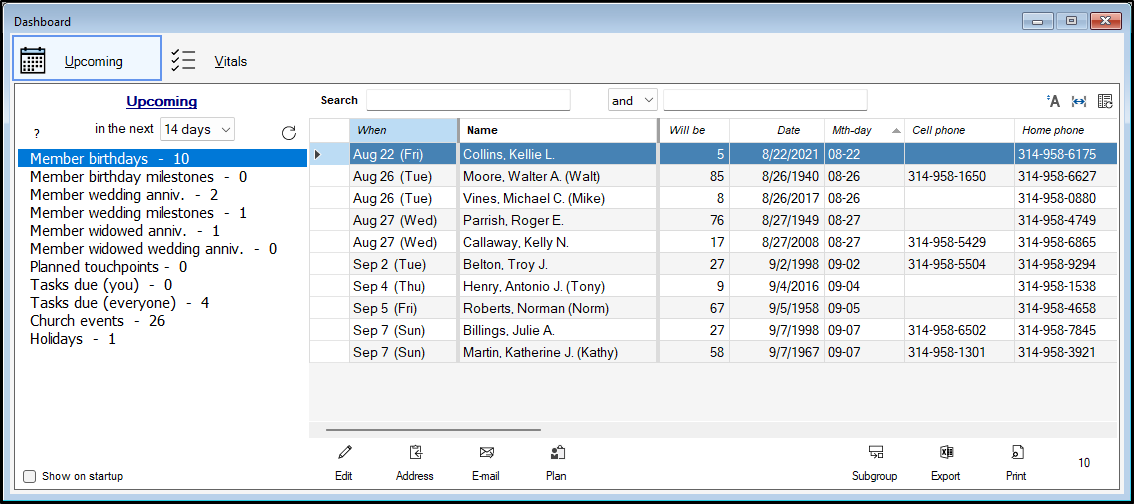Open the Address icon button

tap(415, 453)
